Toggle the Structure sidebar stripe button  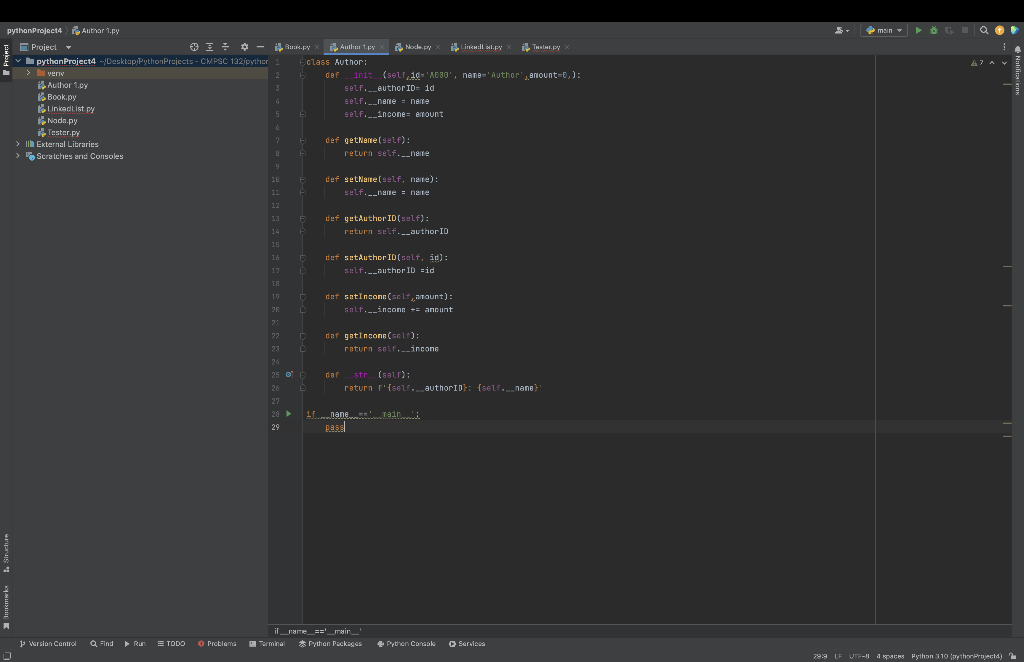pyautogui.click(x=6, y=553)
